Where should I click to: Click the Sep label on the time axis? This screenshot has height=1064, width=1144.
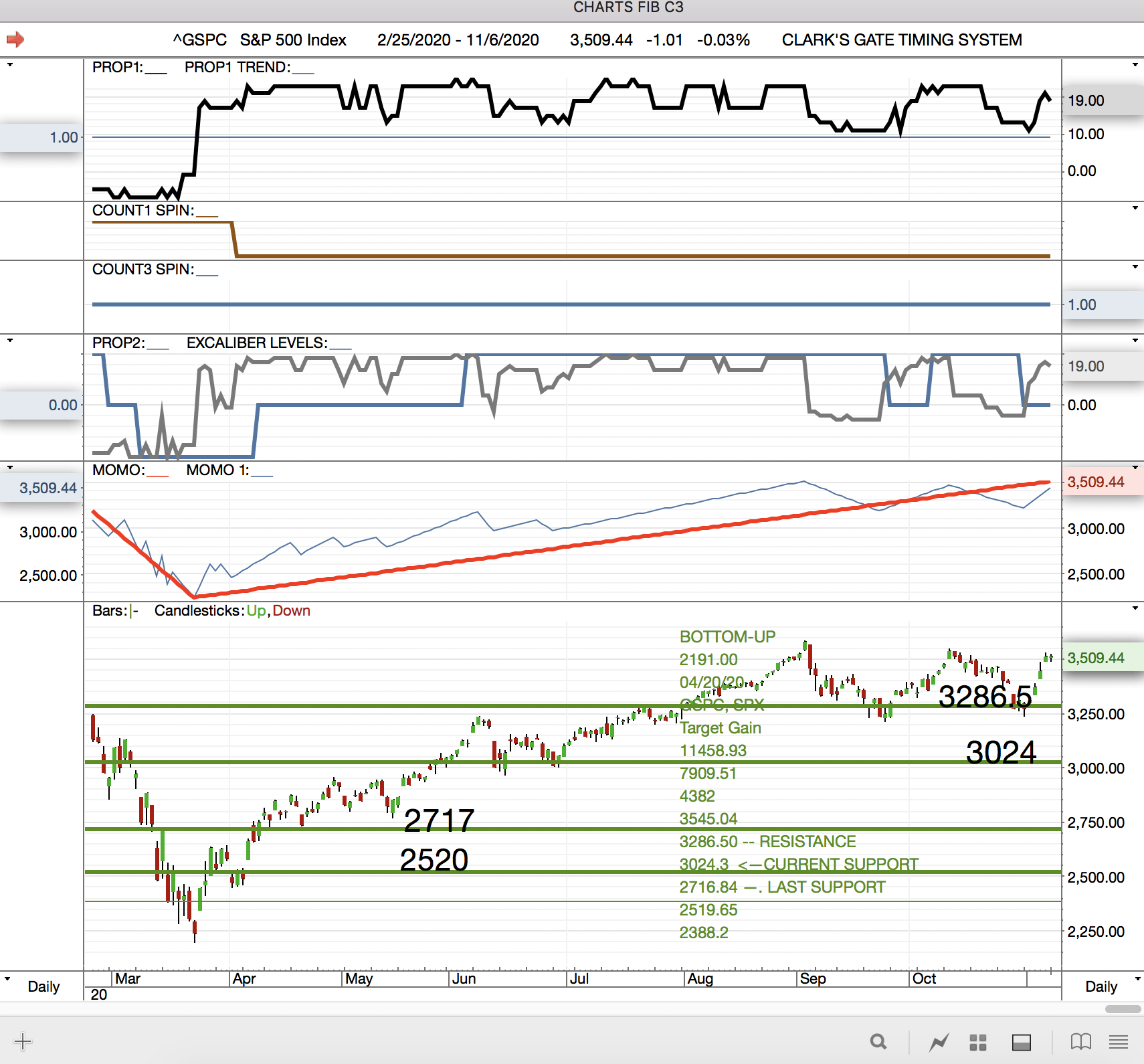(x=813, y=979)
